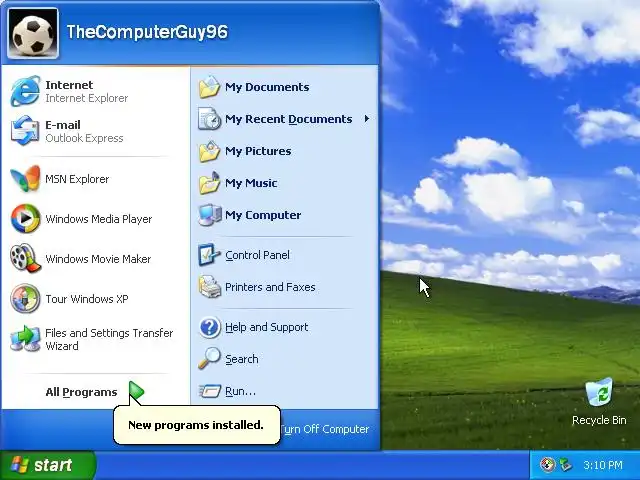Open the My Music folder icon
This screenshot has height=480, width=640.
point(209,183)
